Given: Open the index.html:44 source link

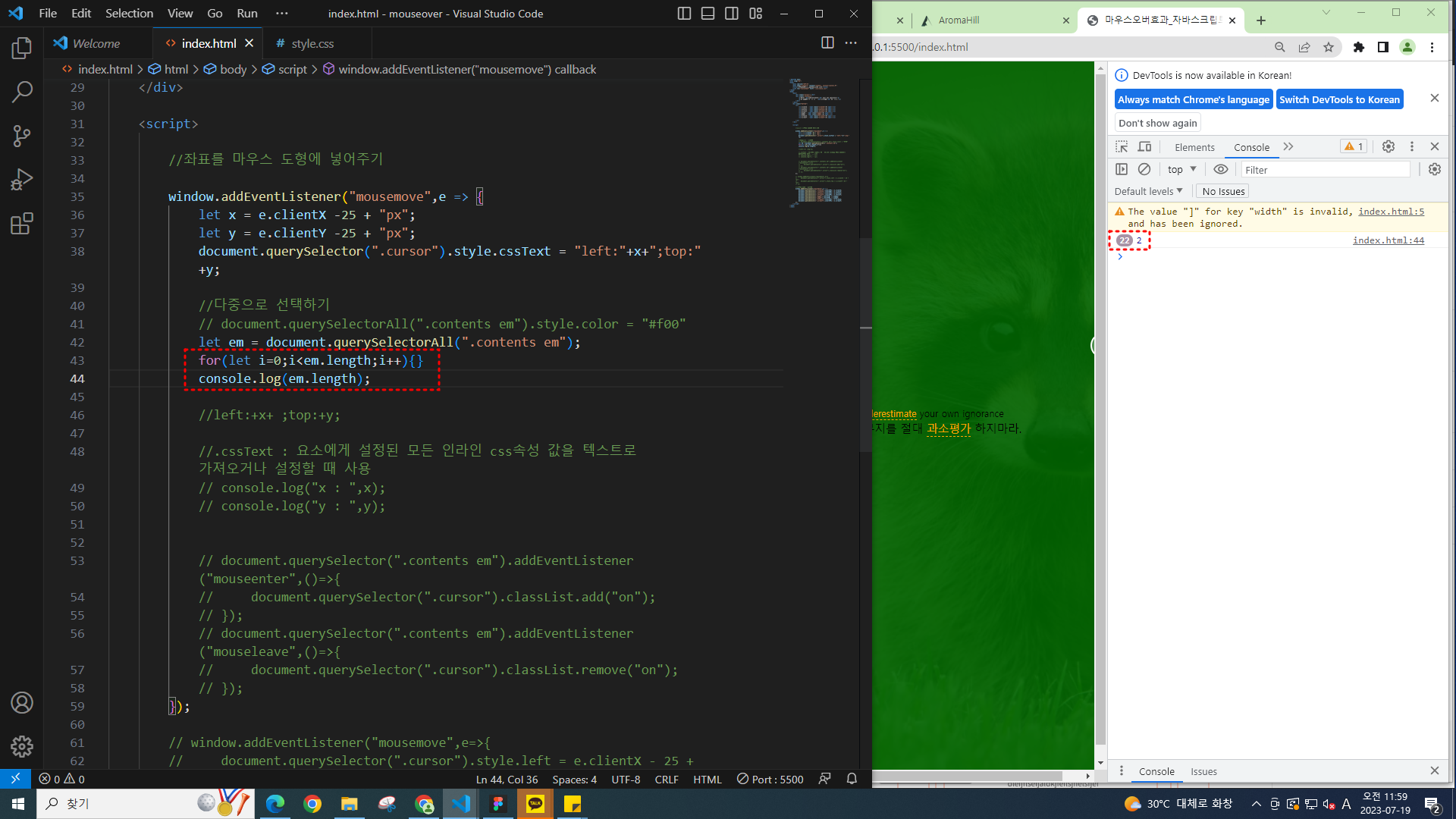Looking at the screenshot, I should (x=1388, y=240).
